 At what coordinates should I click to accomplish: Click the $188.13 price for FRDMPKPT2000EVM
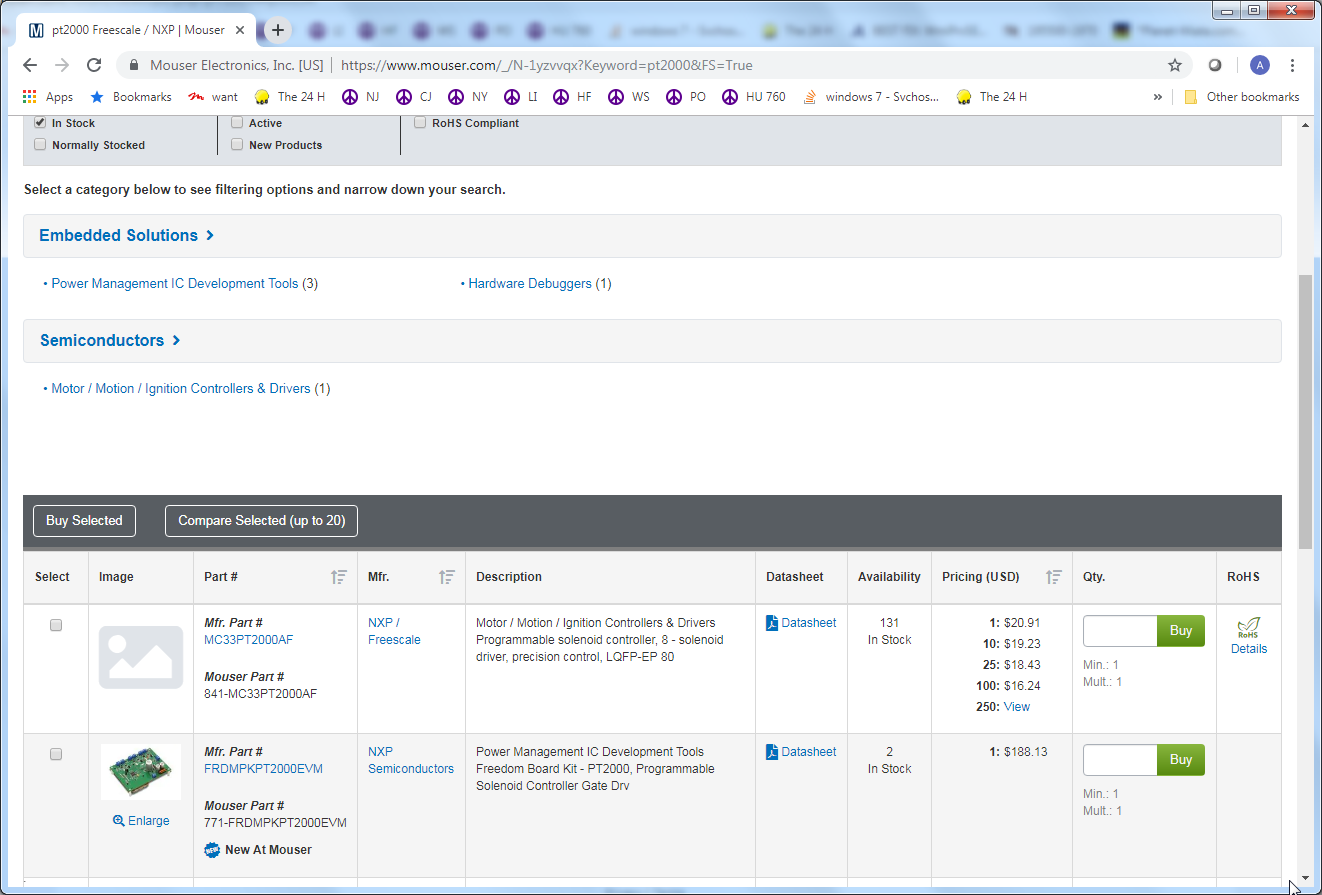coord(1026,752)
